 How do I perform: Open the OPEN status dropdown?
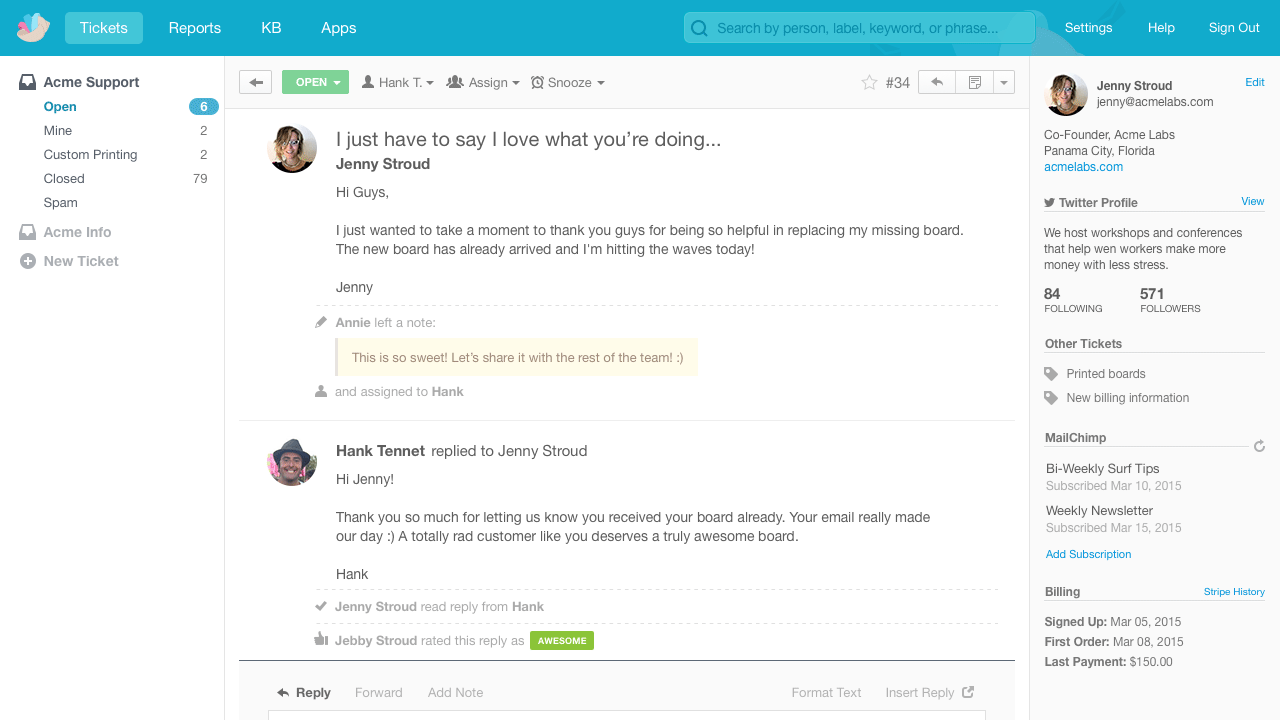[x=315, y=82]
